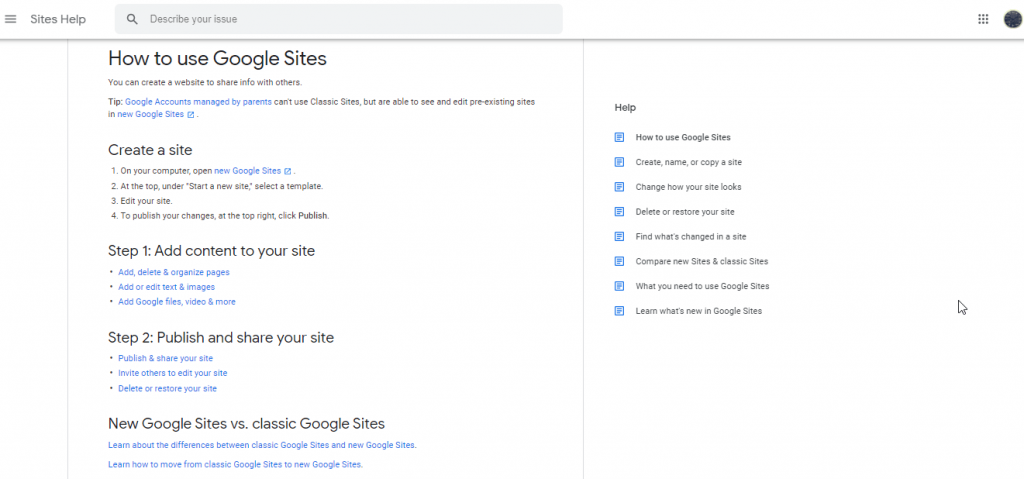Click external link icon in Create a site step 1
The height and width of the screenshot is (479, 1024).
[x=287, y=171]
